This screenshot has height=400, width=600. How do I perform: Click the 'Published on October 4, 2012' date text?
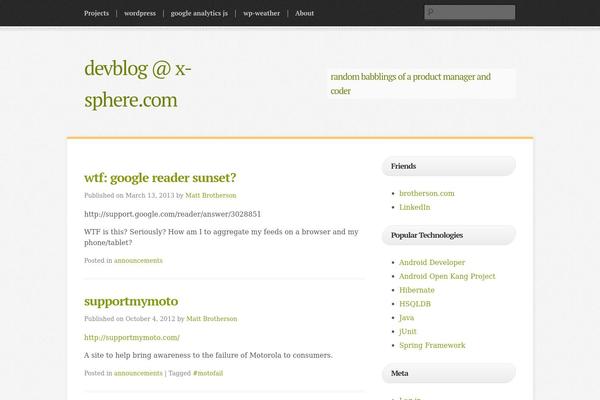[129, 318]
